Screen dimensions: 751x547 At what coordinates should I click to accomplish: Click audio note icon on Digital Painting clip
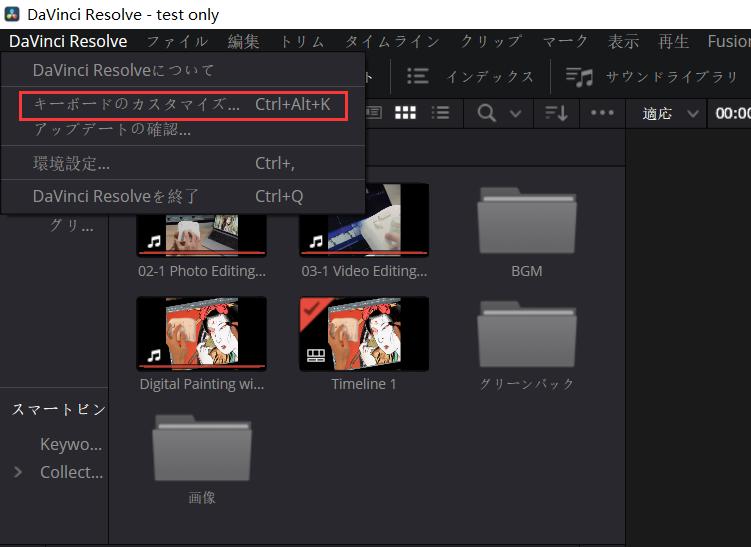154,355
